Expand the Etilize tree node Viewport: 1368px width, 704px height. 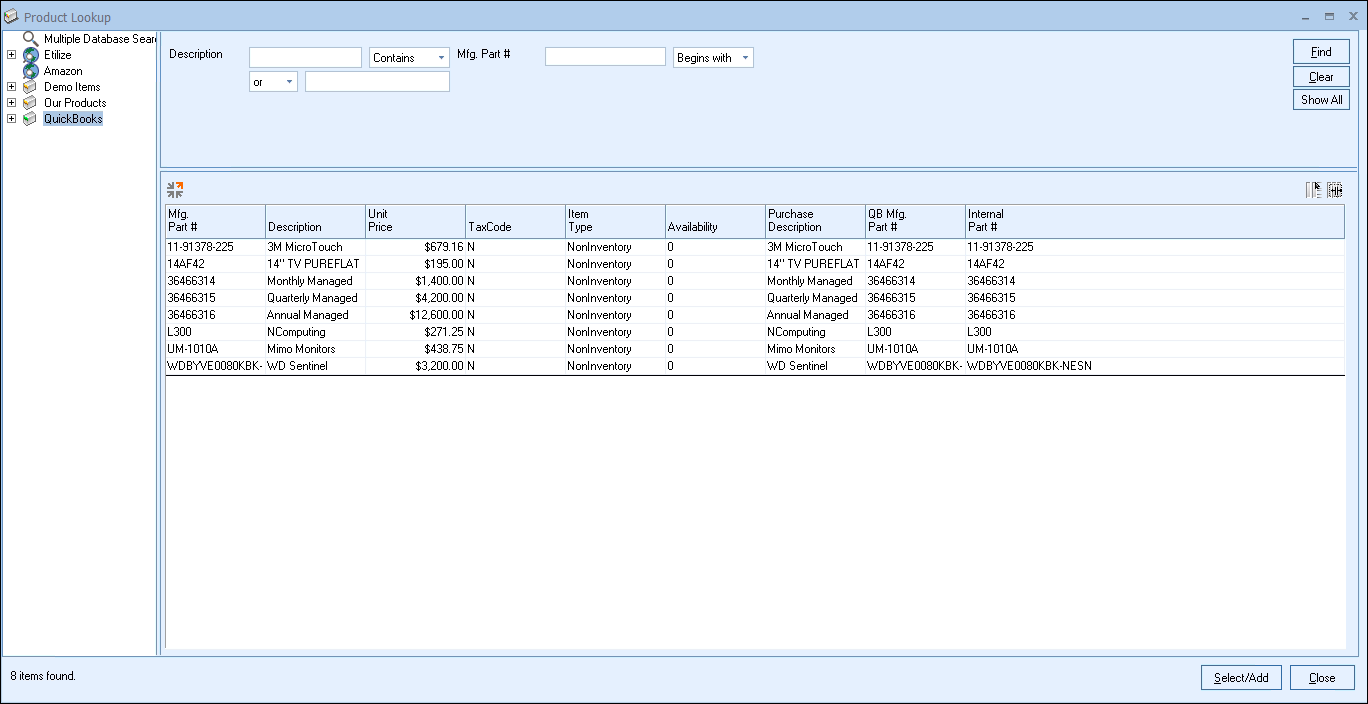pos(12,55)
